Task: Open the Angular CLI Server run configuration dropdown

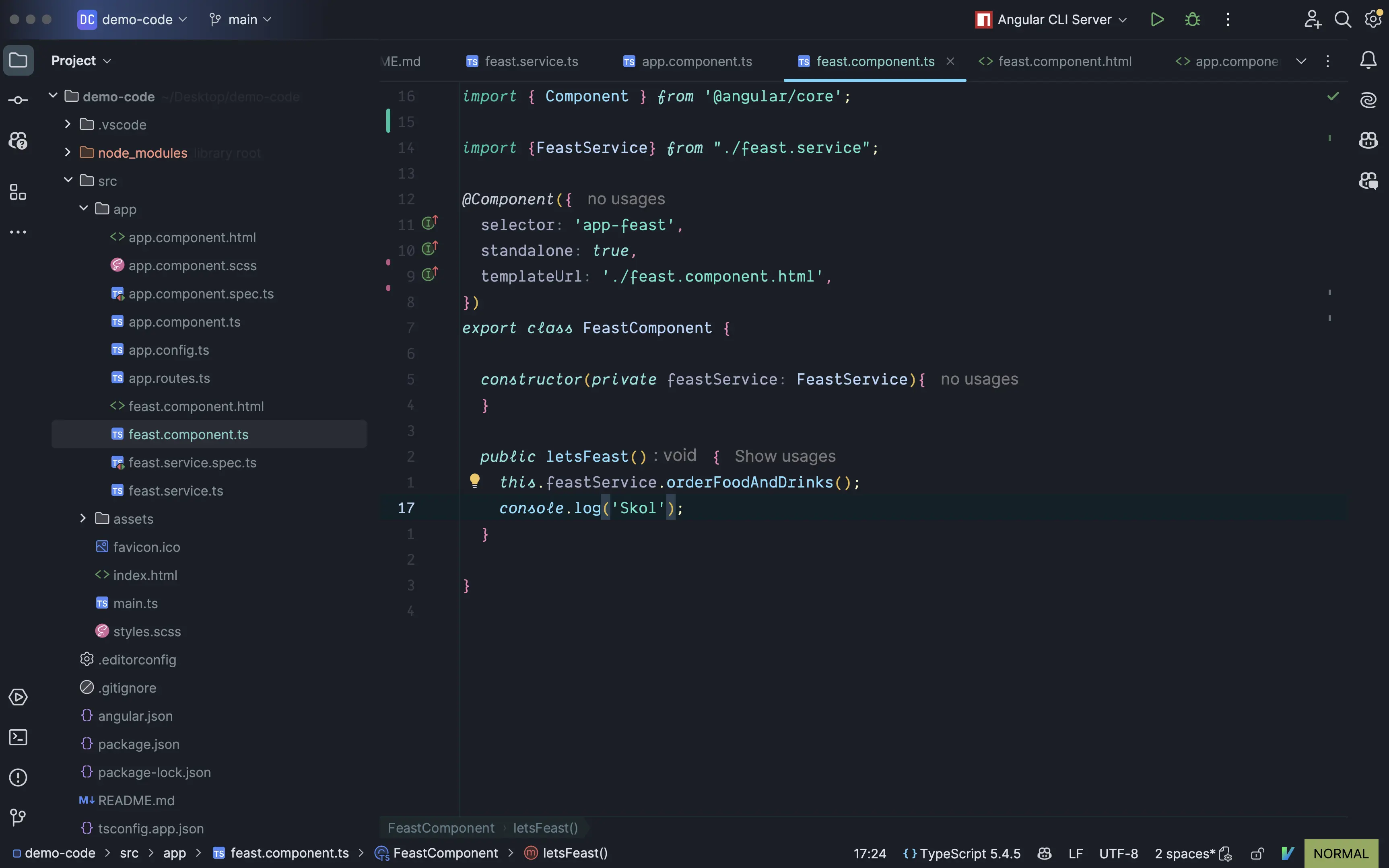Action: 1051,20
